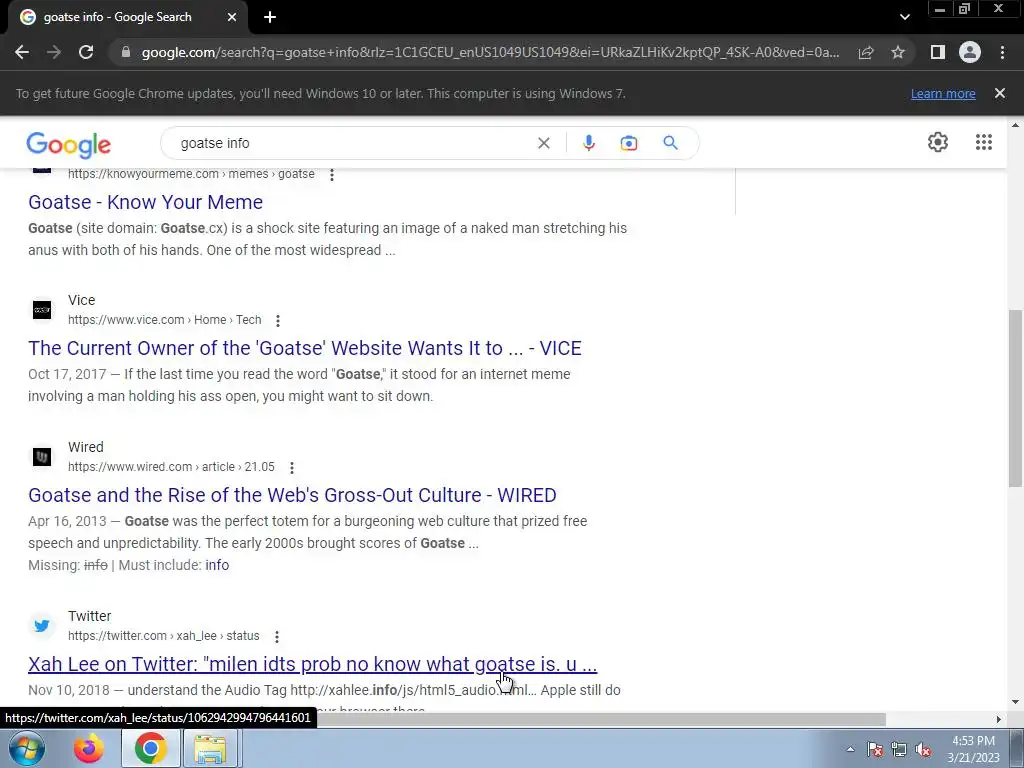Reload the page
Screen dimensions: 1024x768
tap(86, 52)
